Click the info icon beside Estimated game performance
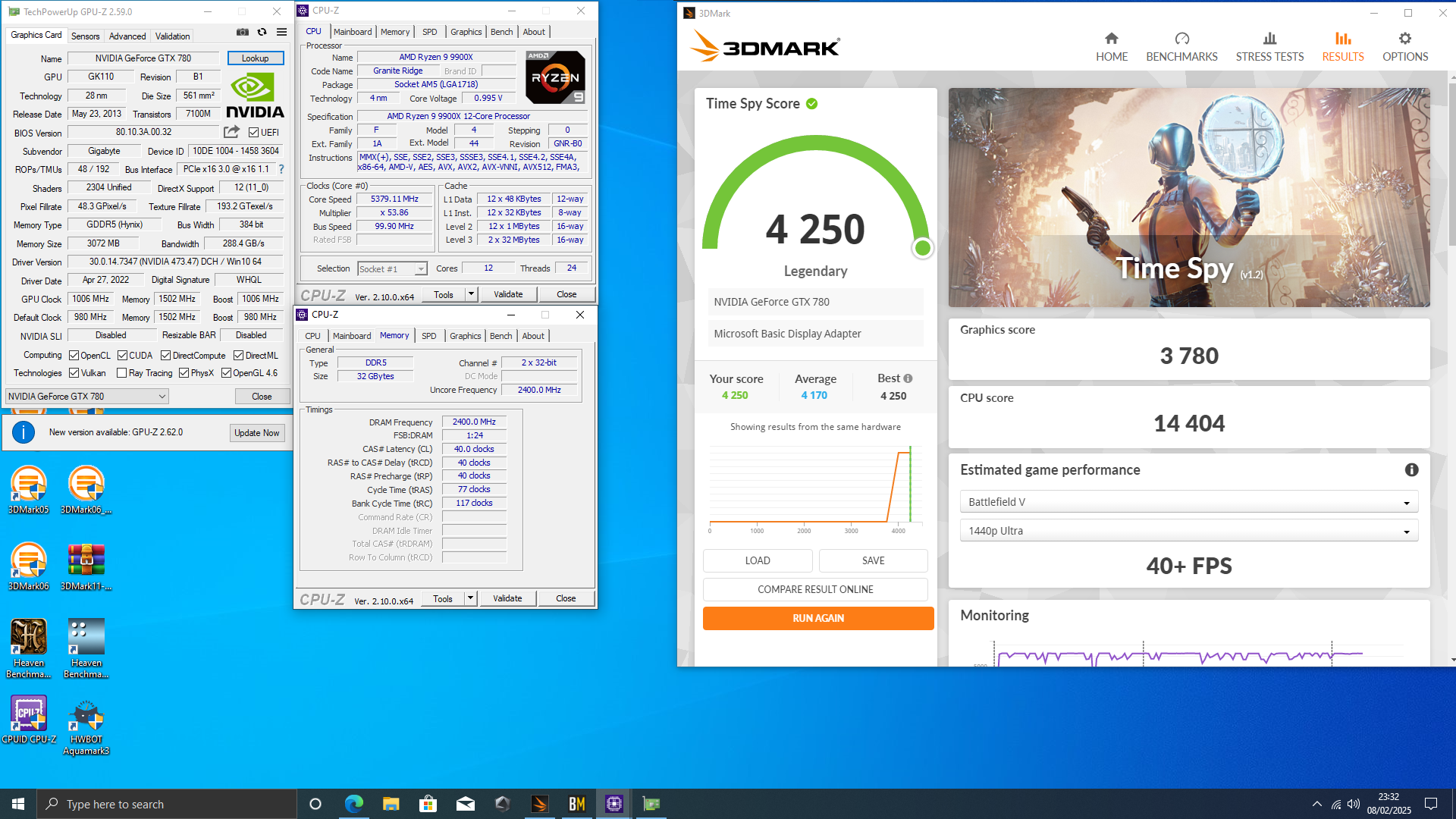The image size is (1456, 819). 1411,470
